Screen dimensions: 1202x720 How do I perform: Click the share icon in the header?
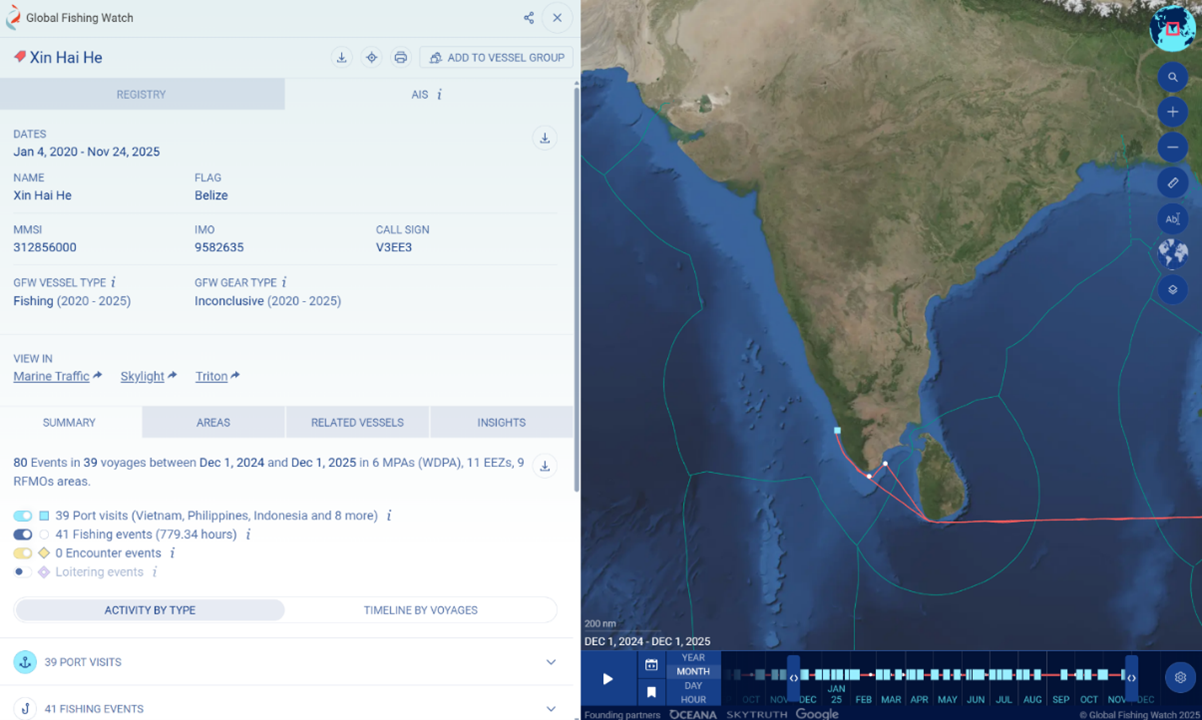coord(528,18)
